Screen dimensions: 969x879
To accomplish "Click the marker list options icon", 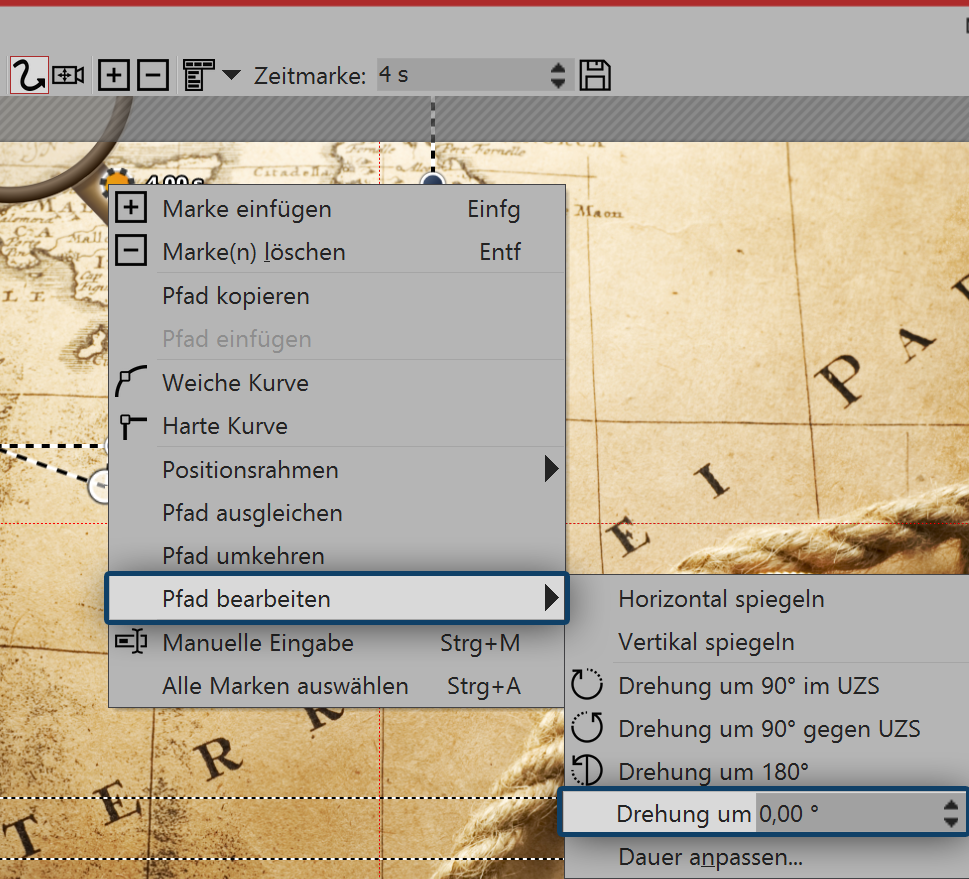I will click(x=198, y=74).
